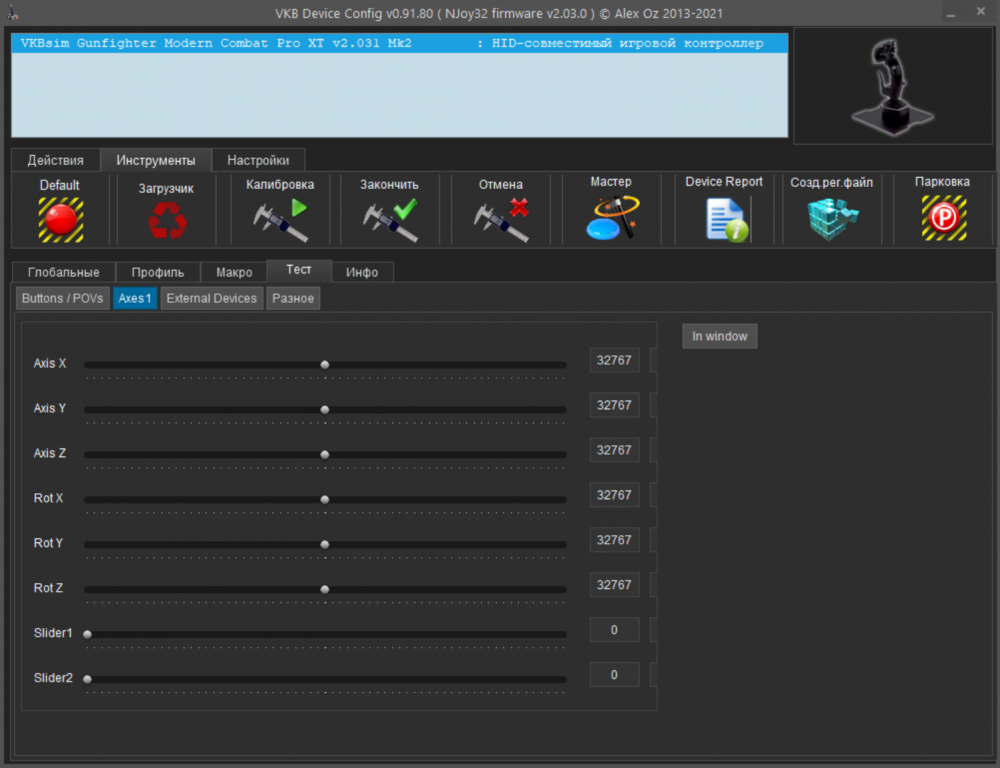Switch to the Инструменты tab

click(x=156, y=159)
